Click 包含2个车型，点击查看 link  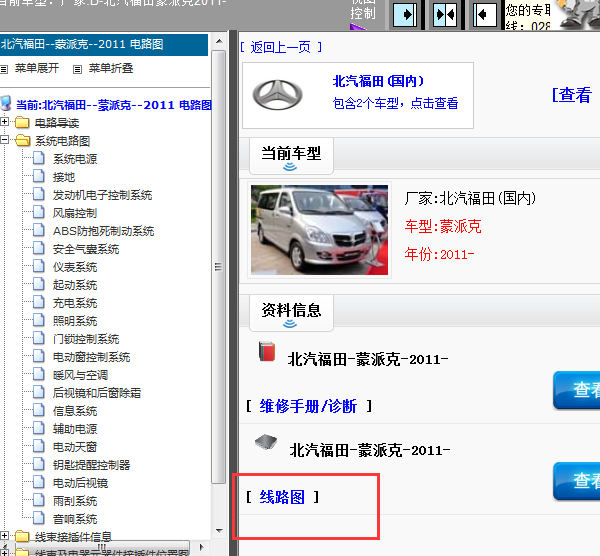point(395,103)
